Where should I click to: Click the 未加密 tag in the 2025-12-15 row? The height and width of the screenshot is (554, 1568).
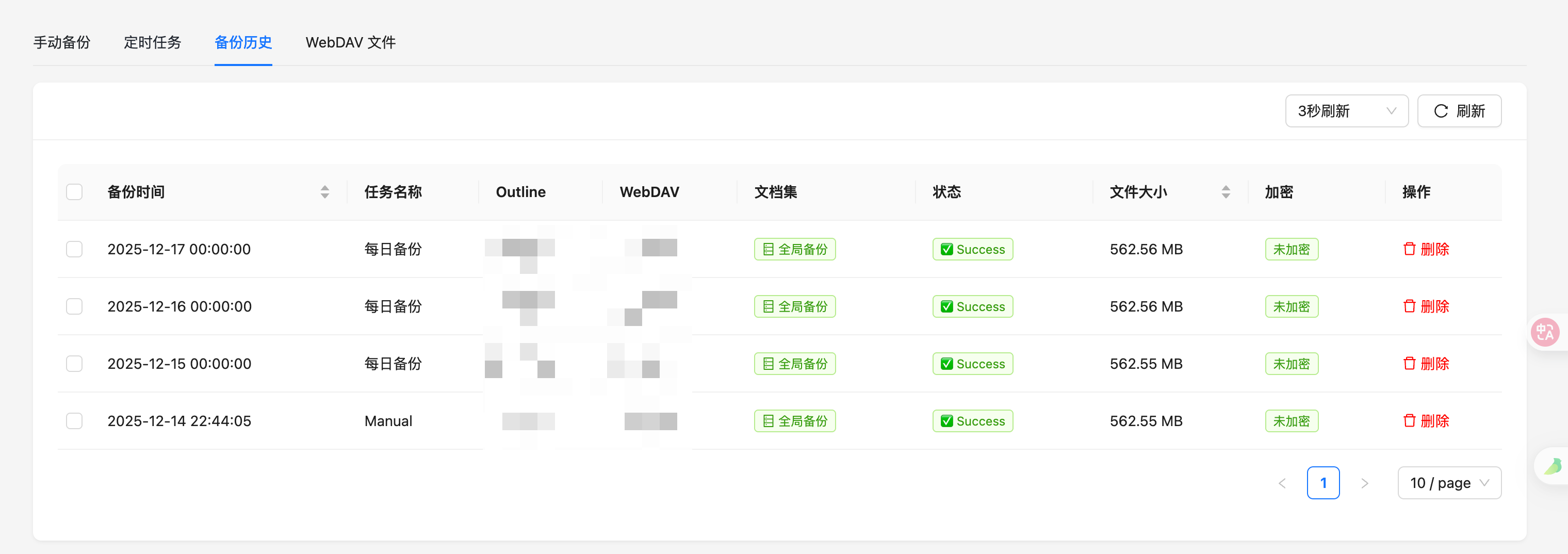pyautogui.click(x=1292, y=364)
